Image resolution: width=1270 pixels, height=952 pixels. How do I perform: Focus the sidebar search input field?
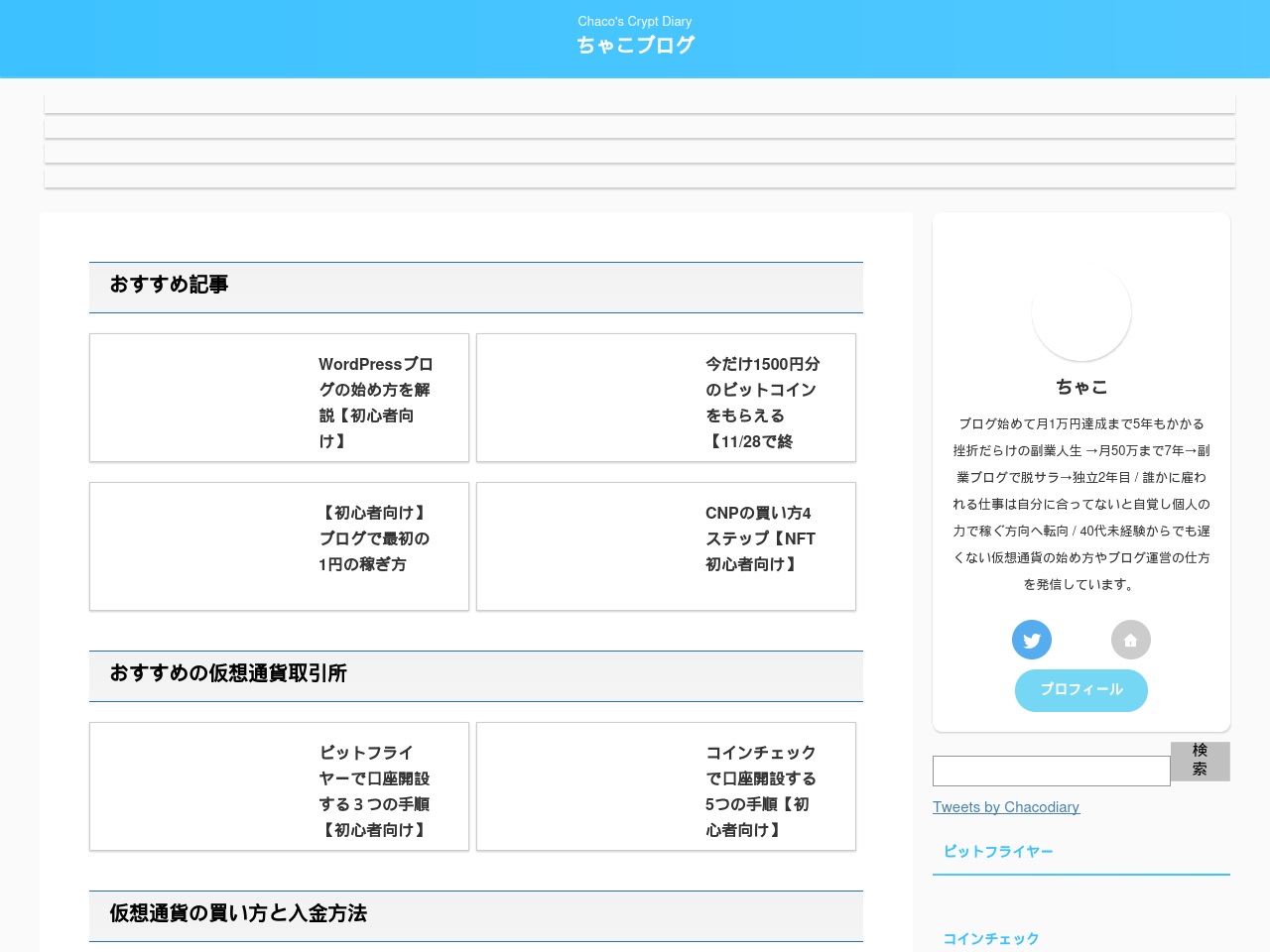coord(1052,771)
